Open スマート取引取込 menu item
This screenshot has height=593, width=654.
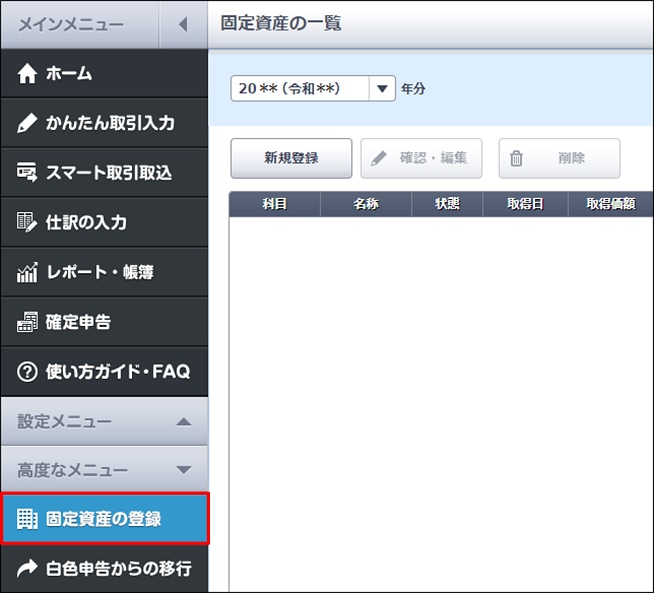click(104, 172)
